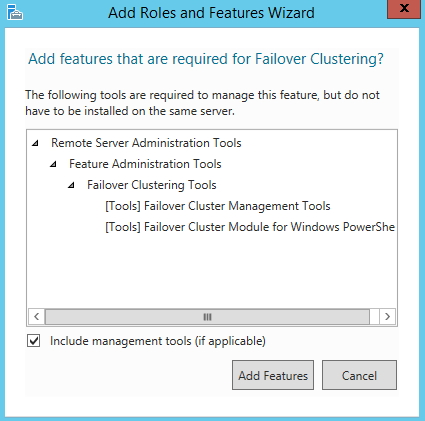Select Failover Cluster Module for Windows PowerShell
This screenshot has height=421, width=425.
250,227
